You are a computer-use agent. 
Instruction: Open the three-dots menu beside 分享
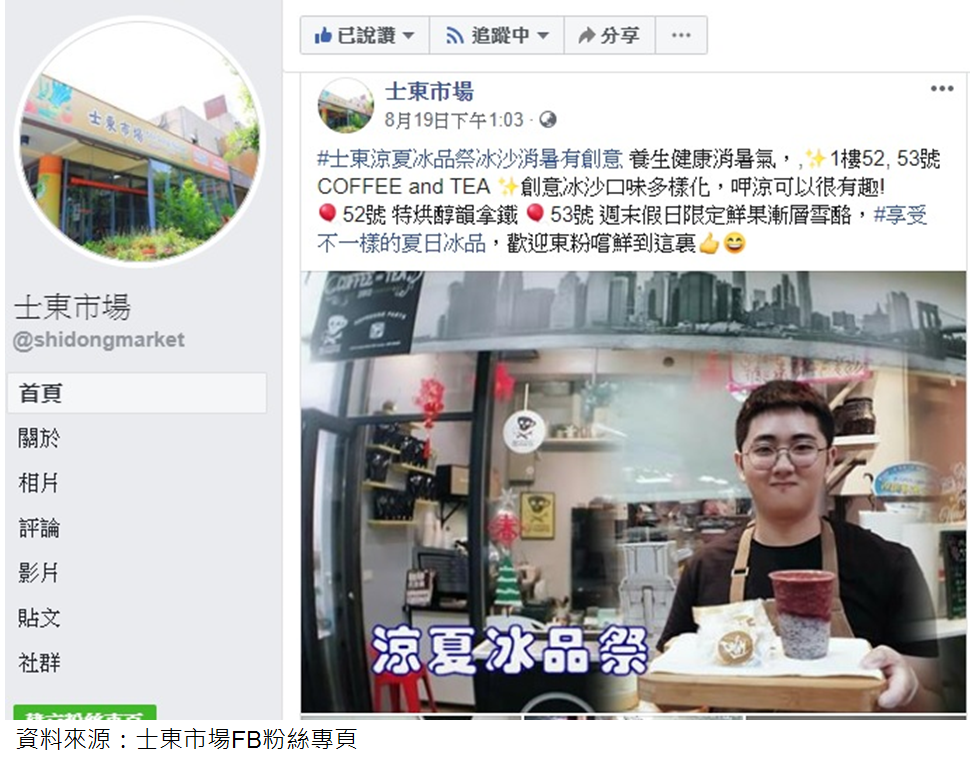click(681, 35)
